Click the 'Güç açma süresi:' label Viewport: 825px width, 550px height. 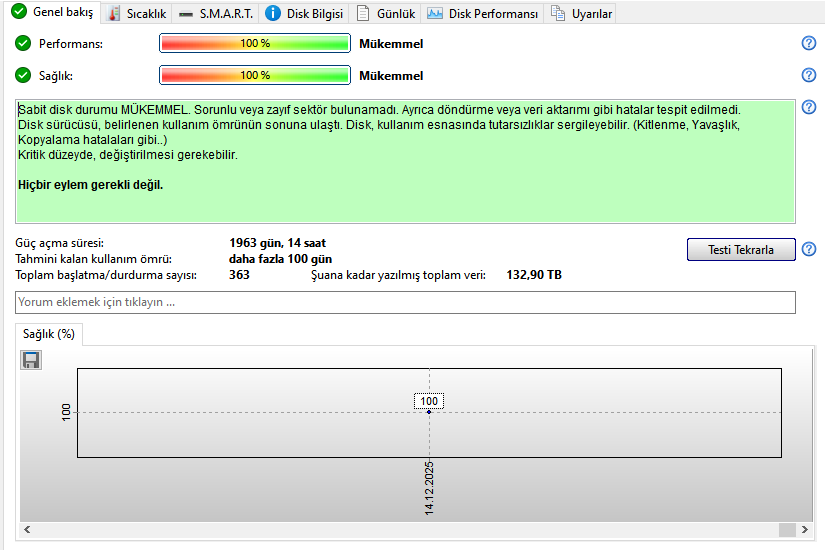59,243
